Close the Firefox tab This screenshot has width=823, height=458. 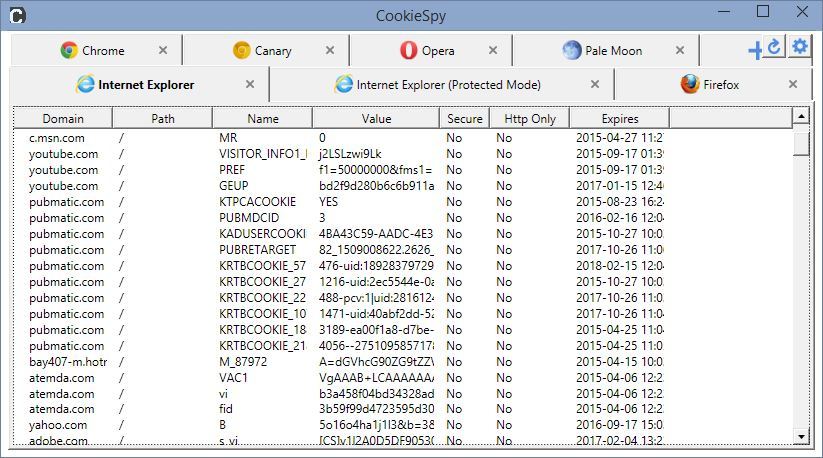tap(793, 84)
